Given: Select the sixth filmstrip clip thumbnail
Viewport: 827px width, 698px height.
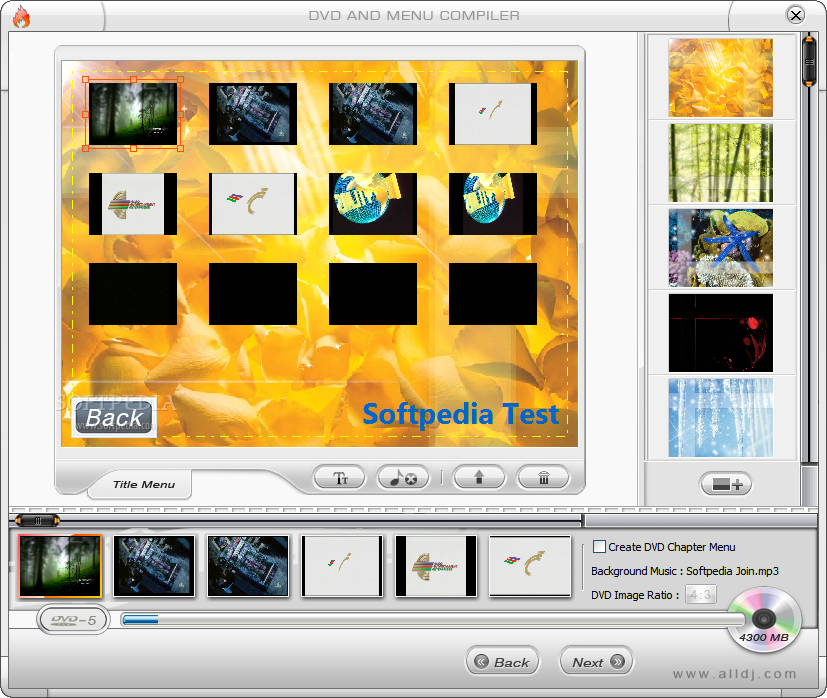Looking at the screenshot, I should pyautogui.click(x=530, y=566).
